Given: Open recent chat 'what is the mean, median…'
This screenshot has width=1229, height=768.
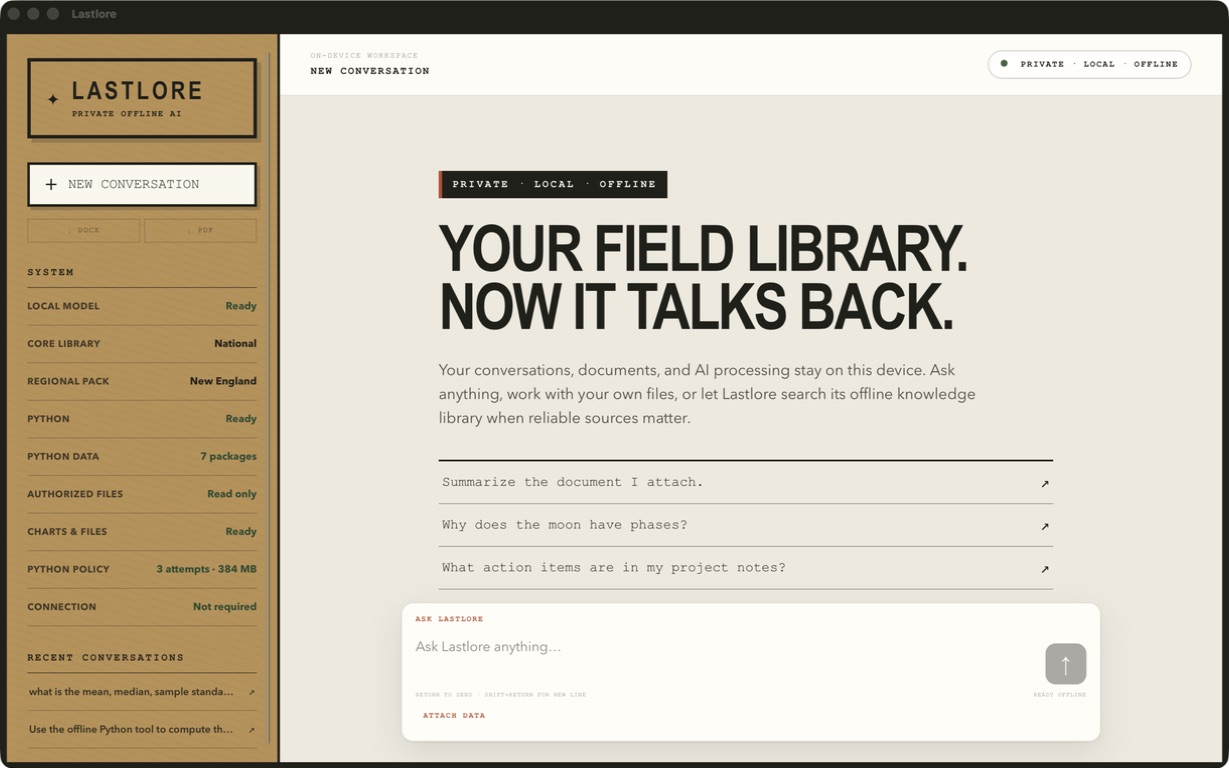Looking at the screenshot, I should coord(141,692).
